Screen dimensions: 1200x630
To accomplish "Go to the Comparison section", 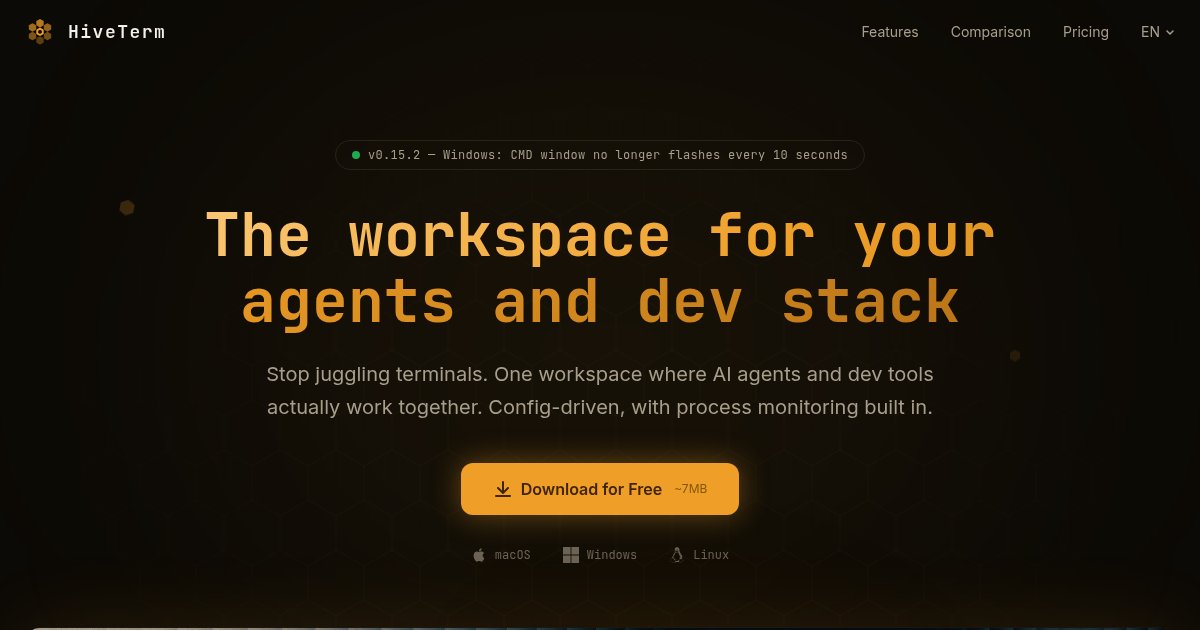I will (x=990, y=32).
